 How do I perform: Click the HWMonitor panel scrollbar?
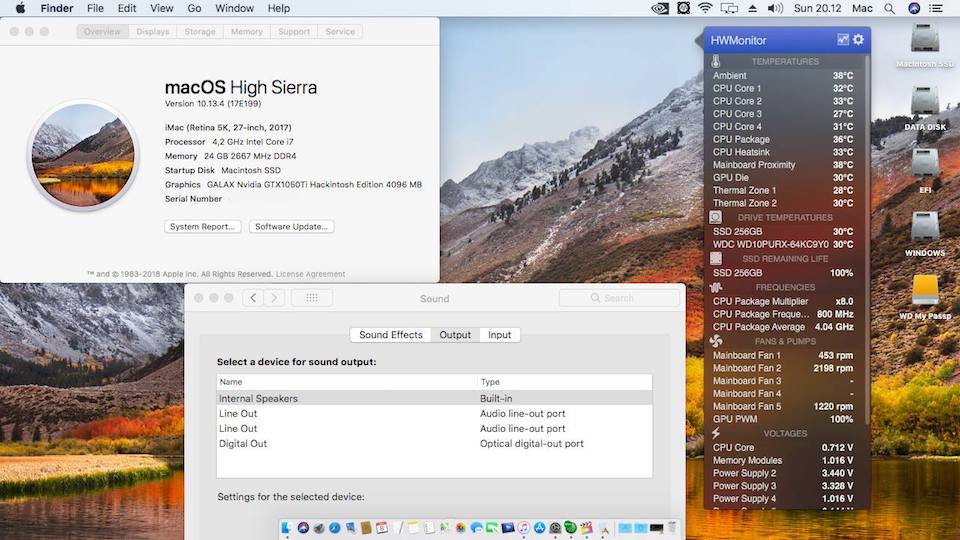click(x=867, y=239)
